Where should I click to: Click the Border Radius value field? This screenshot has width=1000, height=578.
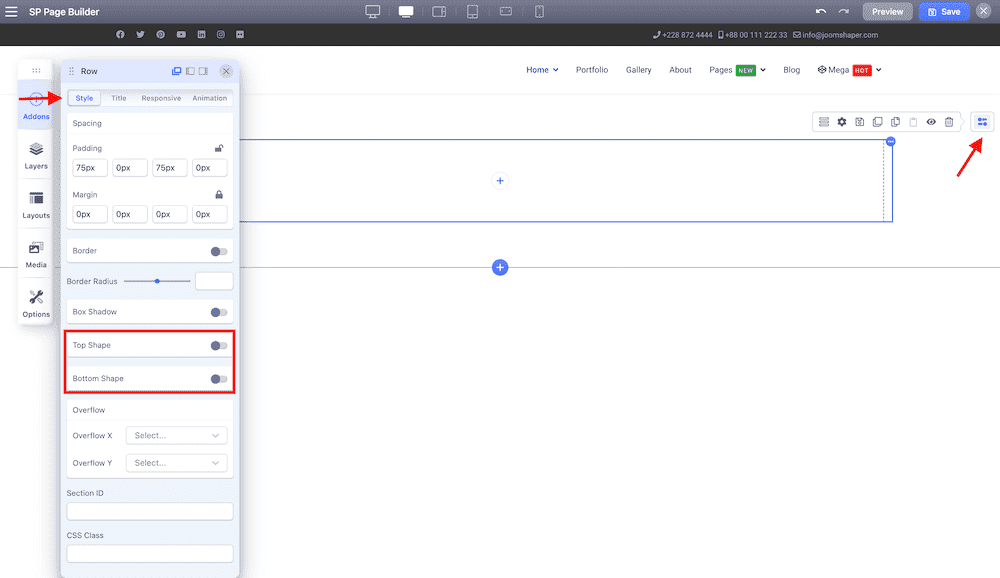click(x=214, y=281)
